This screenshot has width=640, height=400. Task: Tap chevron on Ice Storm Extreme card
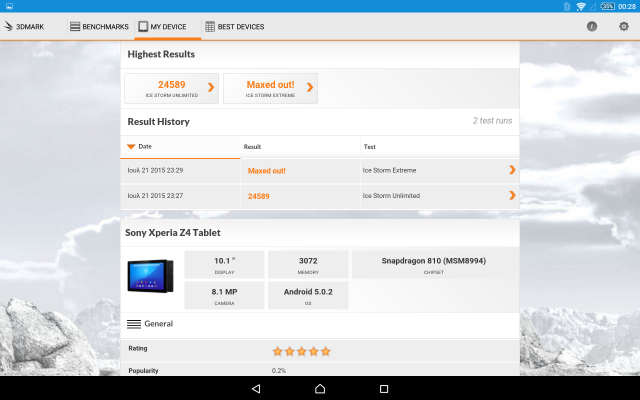coord(310,87)
